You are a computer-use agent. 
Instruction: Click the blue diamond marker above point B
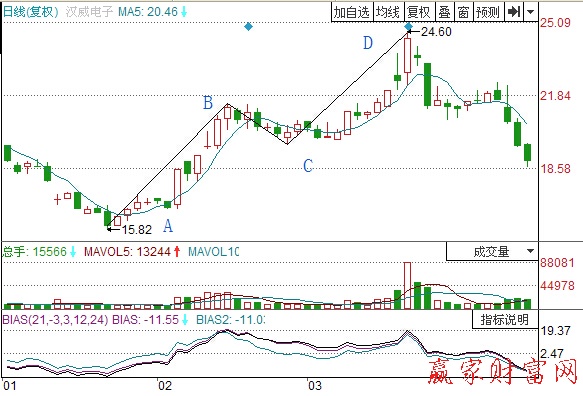[x=248, y=26]
